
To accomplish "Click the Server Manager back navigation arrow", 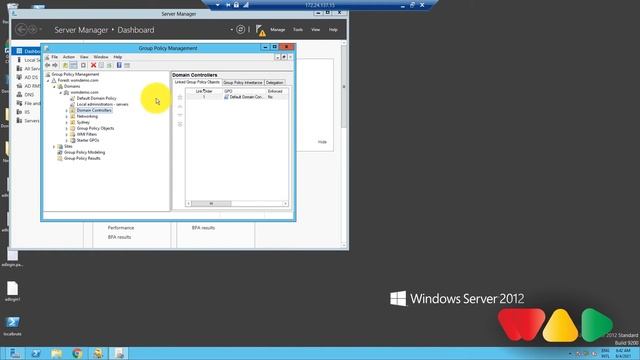I will pyautogui.click(x=21, y=29).
